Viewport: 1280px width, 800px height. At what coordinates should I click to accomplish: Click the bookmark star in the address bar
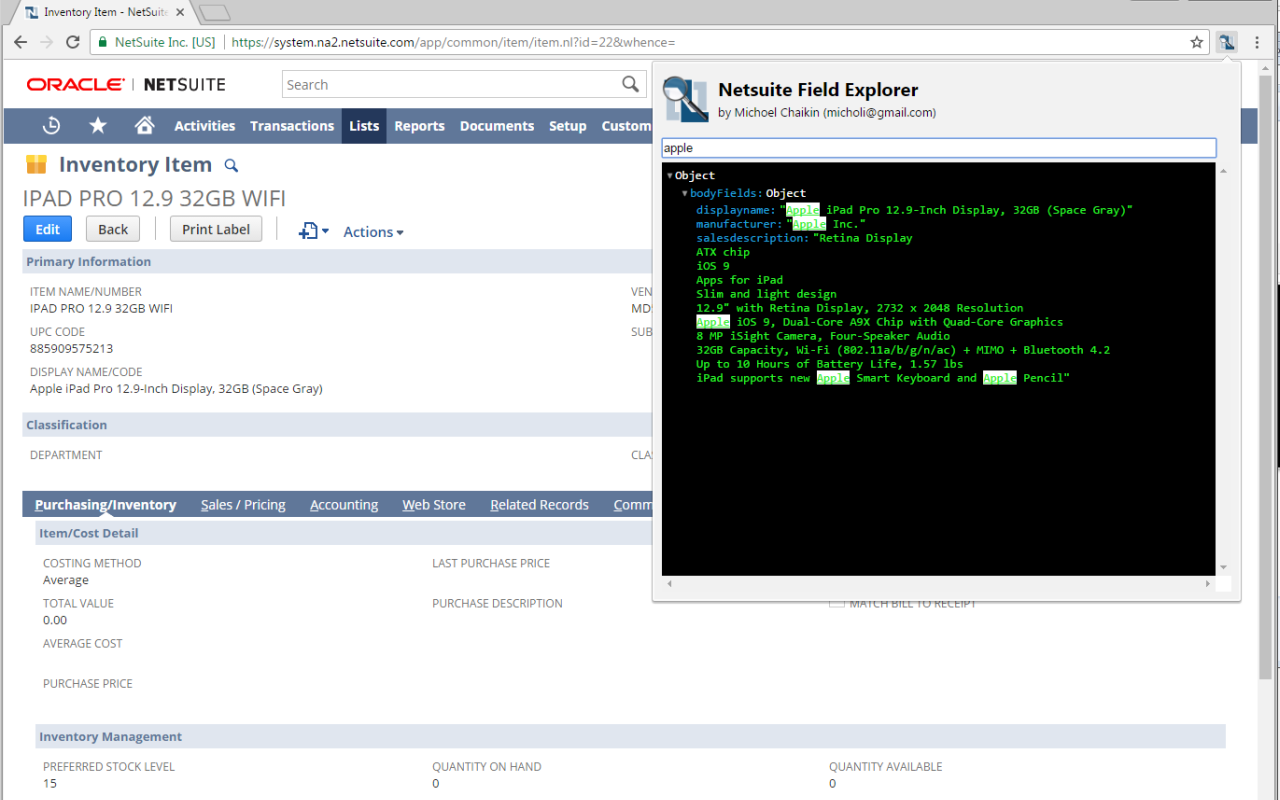tap(1197, 42)
